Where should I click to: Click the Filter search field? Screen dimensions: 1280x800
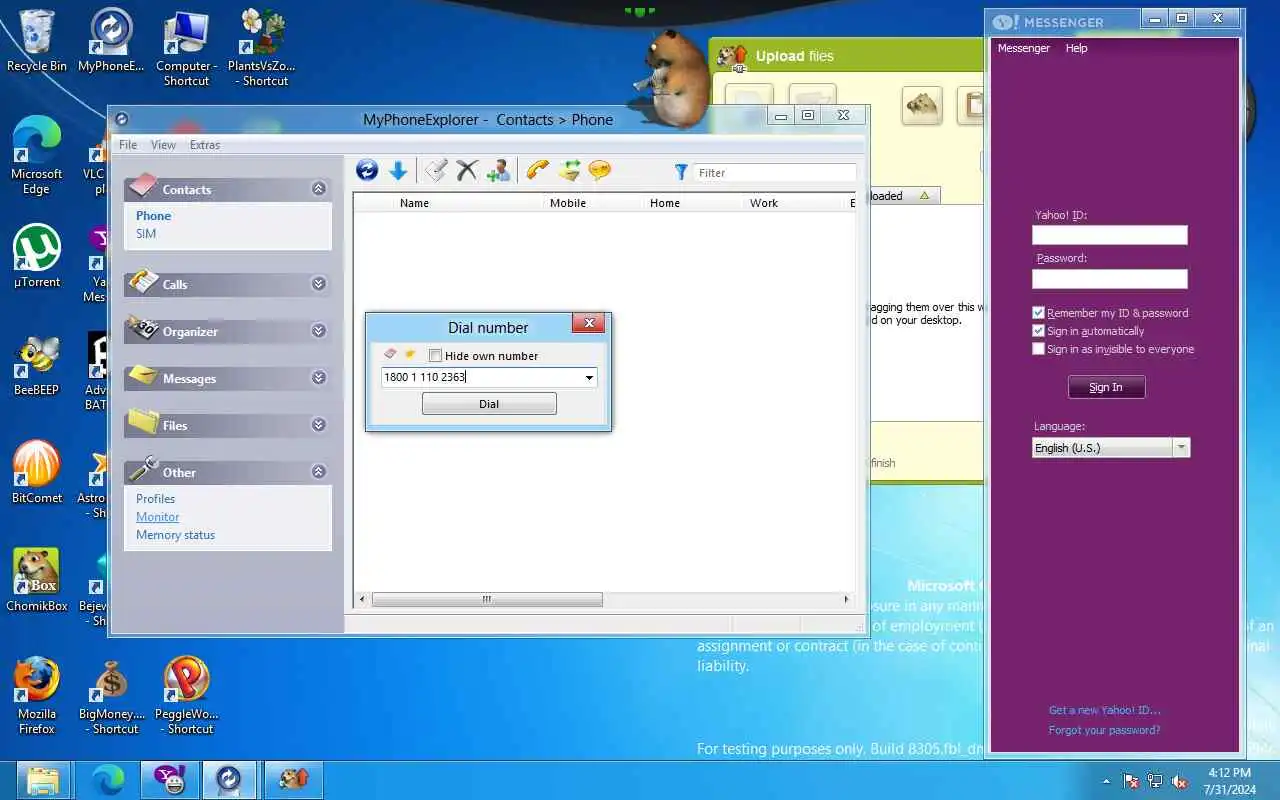[x=775, y=172]
